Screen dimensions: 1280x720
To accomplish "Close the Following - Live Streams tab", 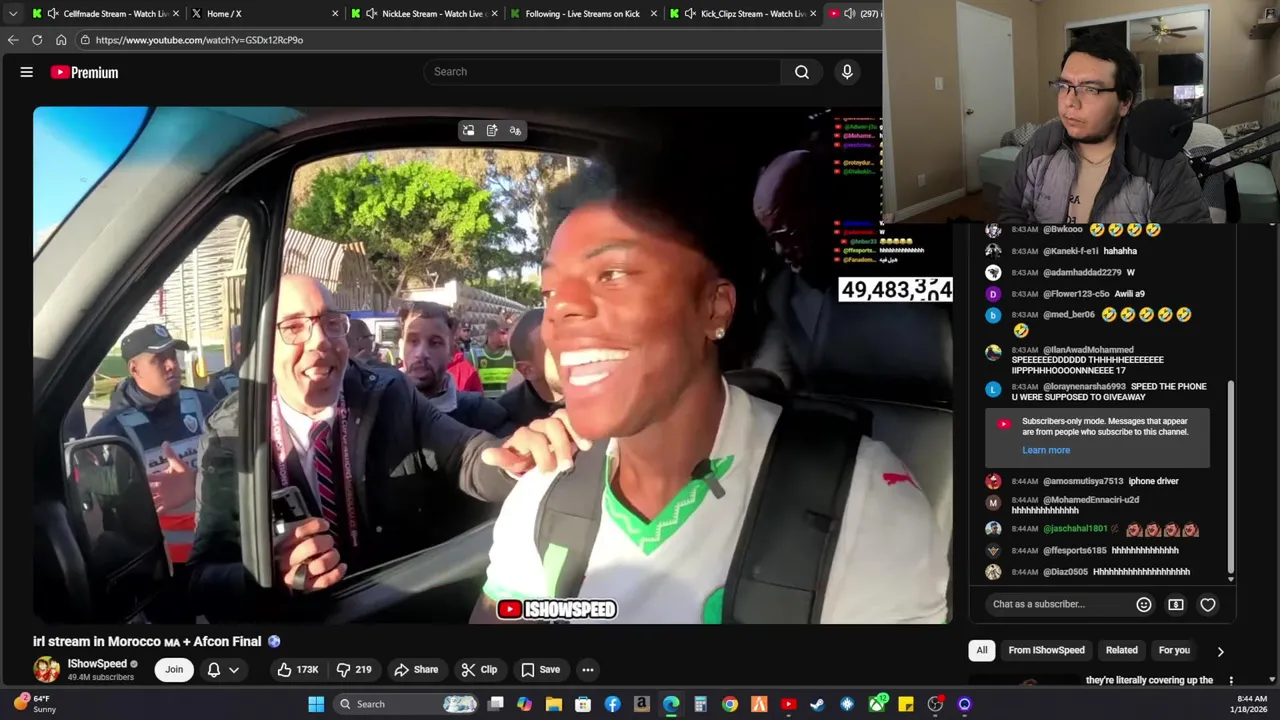I will pyautogui.click(x=654, y=13).
